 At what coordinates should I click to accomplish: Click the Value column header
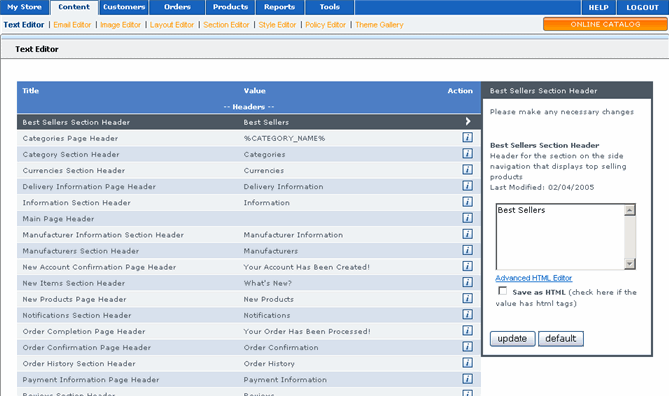coord(255,90)
